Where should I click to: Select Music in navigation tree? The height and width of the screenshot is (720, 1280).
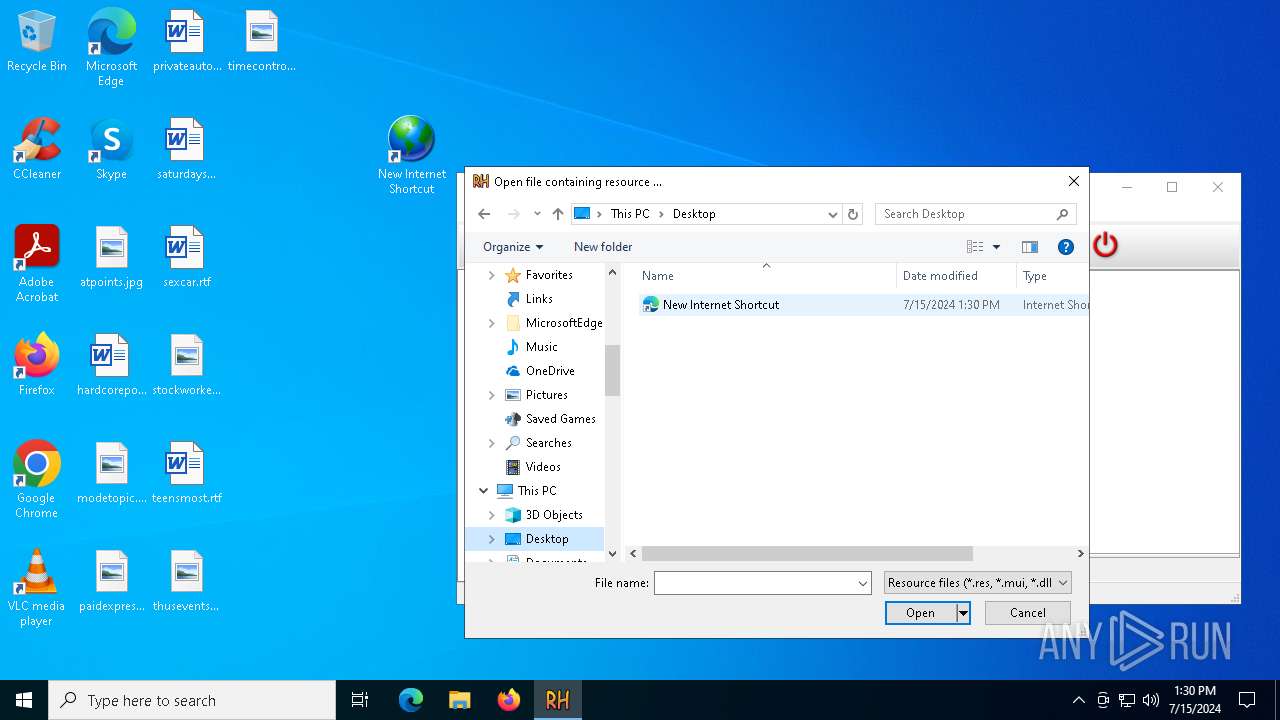[x=542, y=347]
